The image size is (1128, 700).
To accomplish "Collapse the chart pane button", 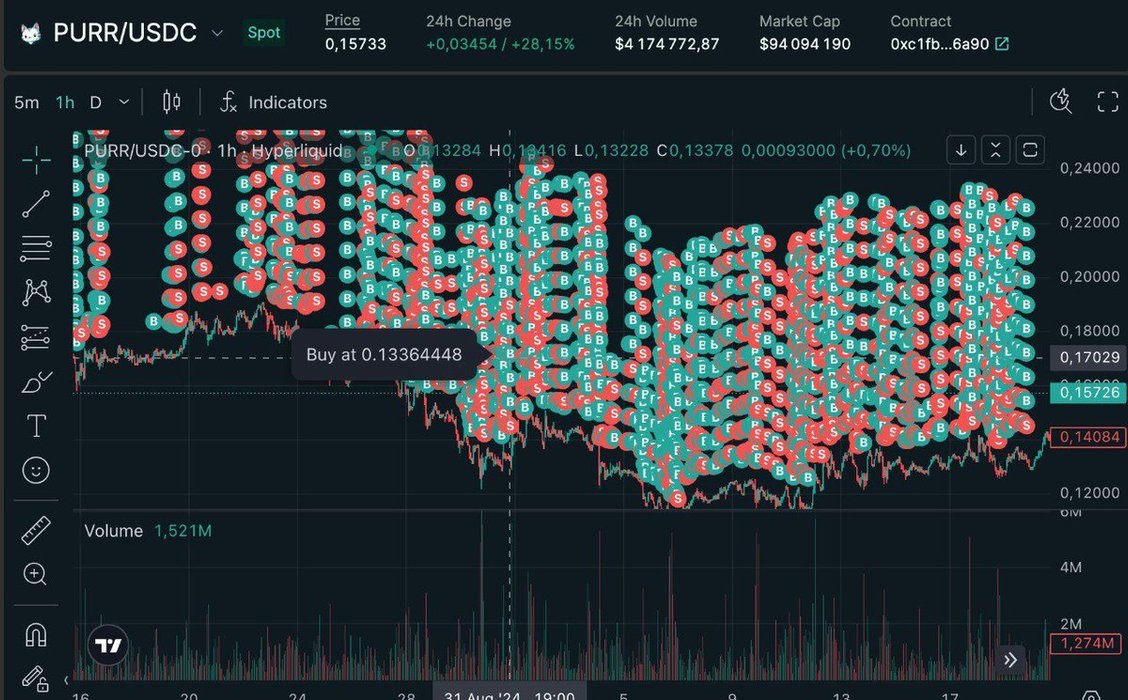I will pos(996,150).
